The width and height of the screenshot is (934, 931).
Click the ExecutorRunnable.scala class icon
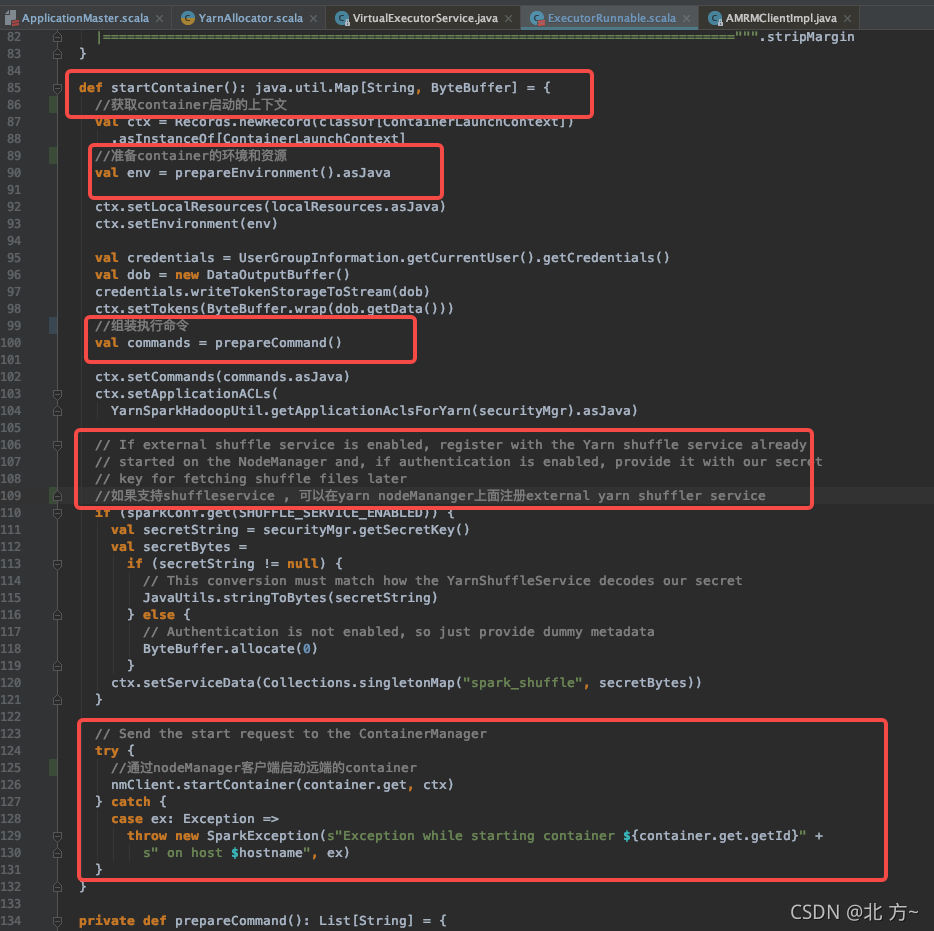point(537,18)
